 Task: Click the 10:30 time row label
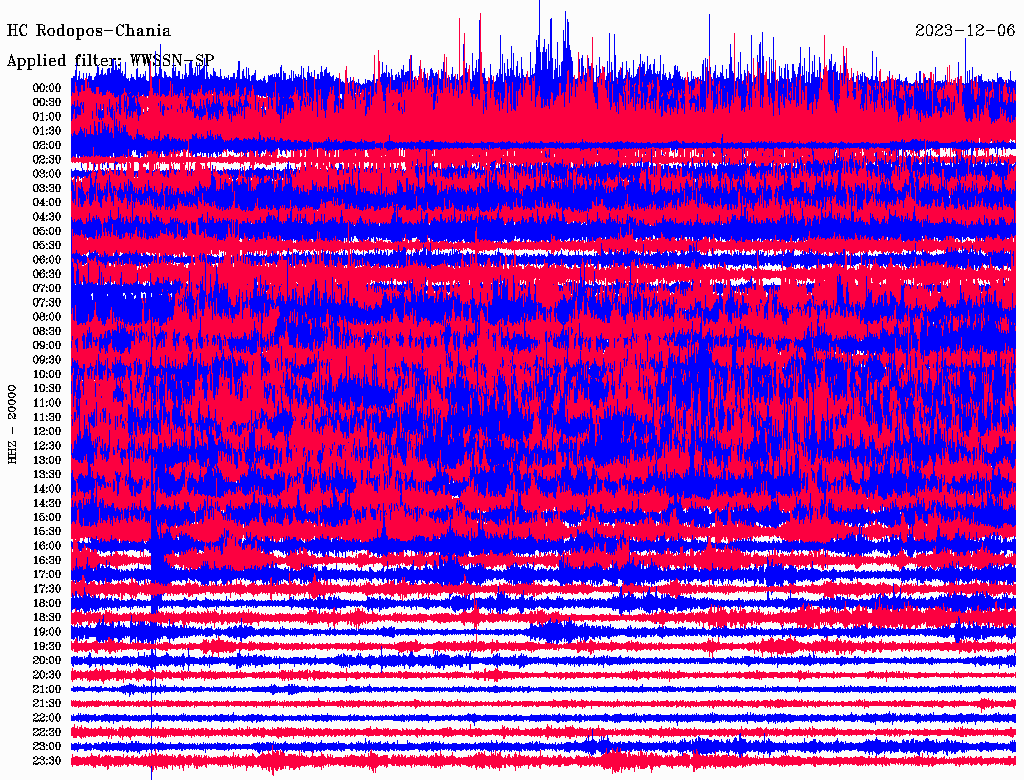(x=47, y=389)
